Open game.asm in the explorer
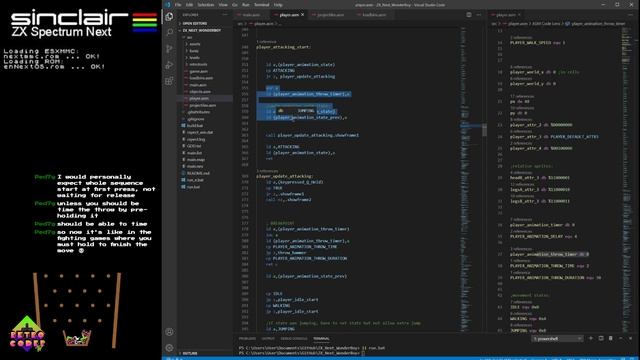The image size is (640, 360). pyautogui.click(x=205, y=71)
